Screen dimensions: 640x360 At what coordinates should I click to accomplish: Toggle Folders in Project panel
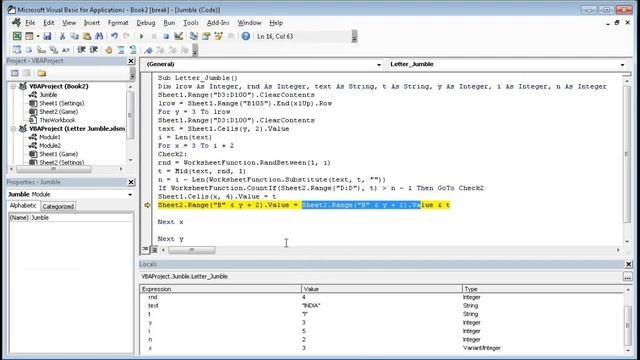tap(42, 73)
